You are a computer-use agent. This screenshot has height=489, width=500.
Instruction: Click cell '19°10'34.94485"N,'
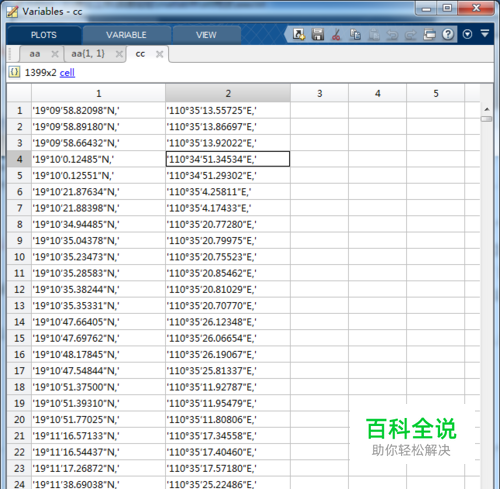point(99,224)
